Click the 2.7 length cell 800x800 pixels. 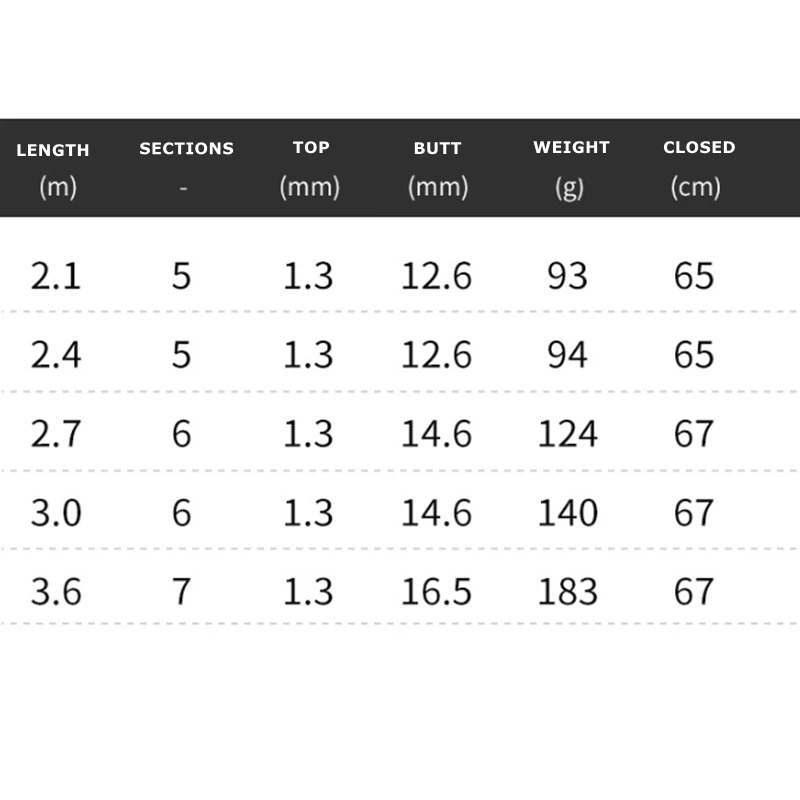click(x=55, y=434)
